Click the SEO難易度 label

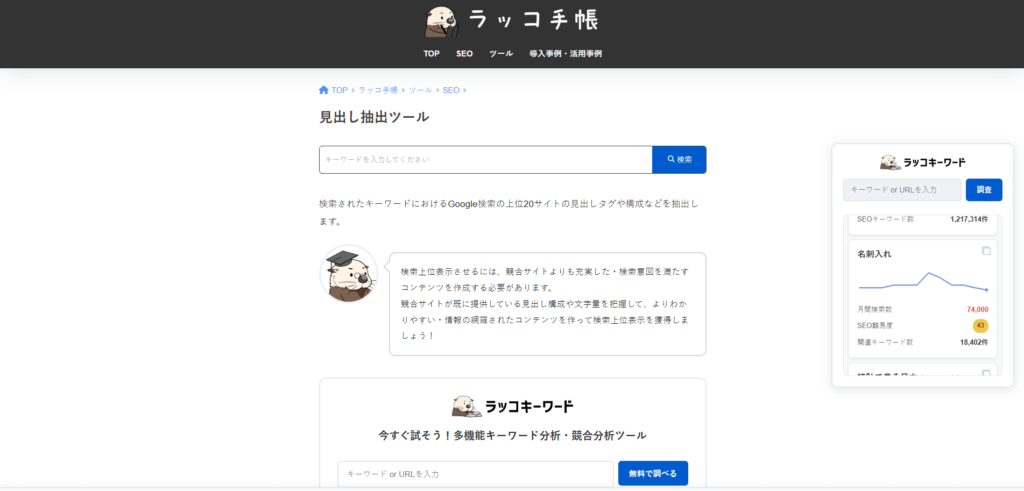(x=874, y=325)
